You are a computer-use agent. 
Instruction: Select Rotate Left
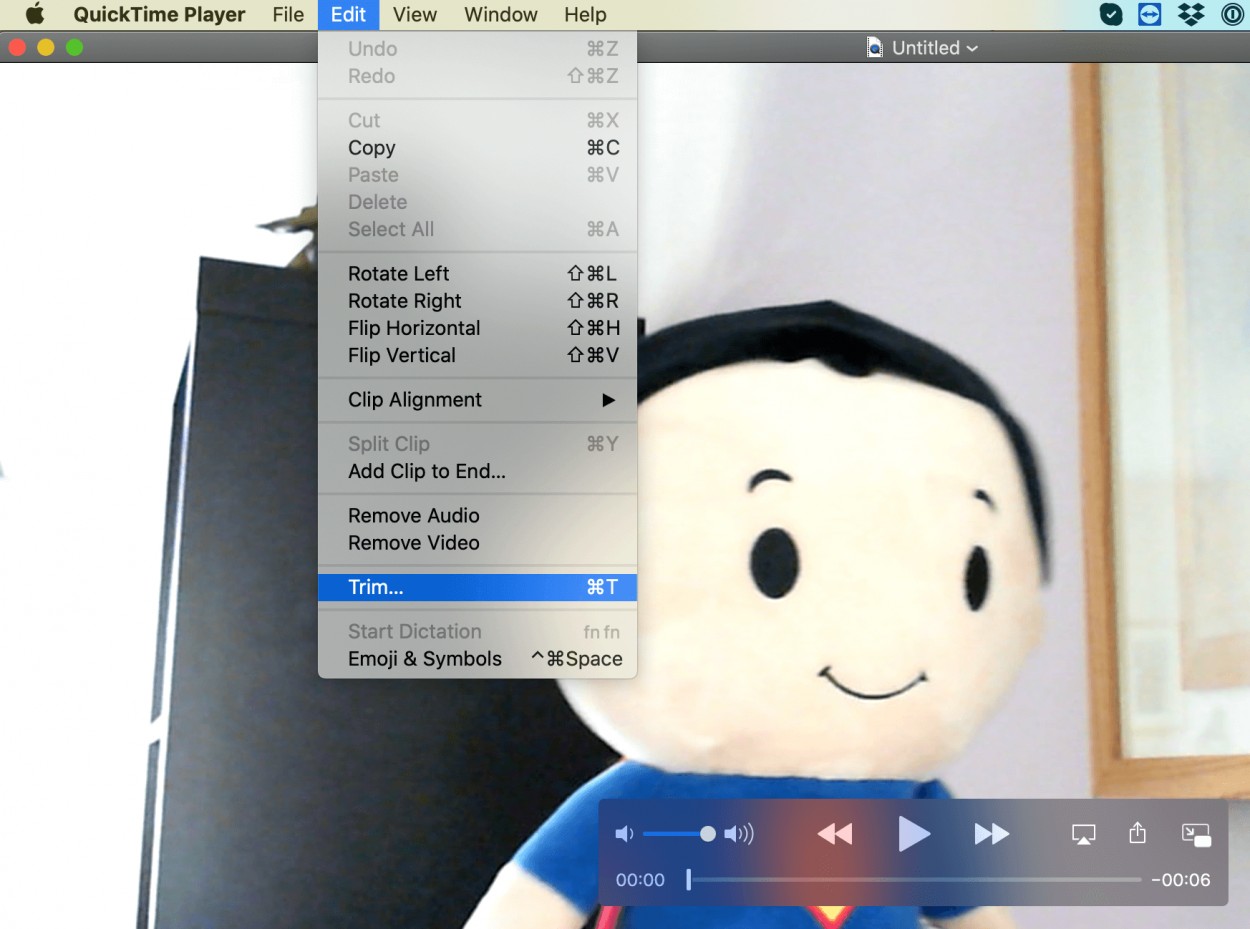click(477, 274)
